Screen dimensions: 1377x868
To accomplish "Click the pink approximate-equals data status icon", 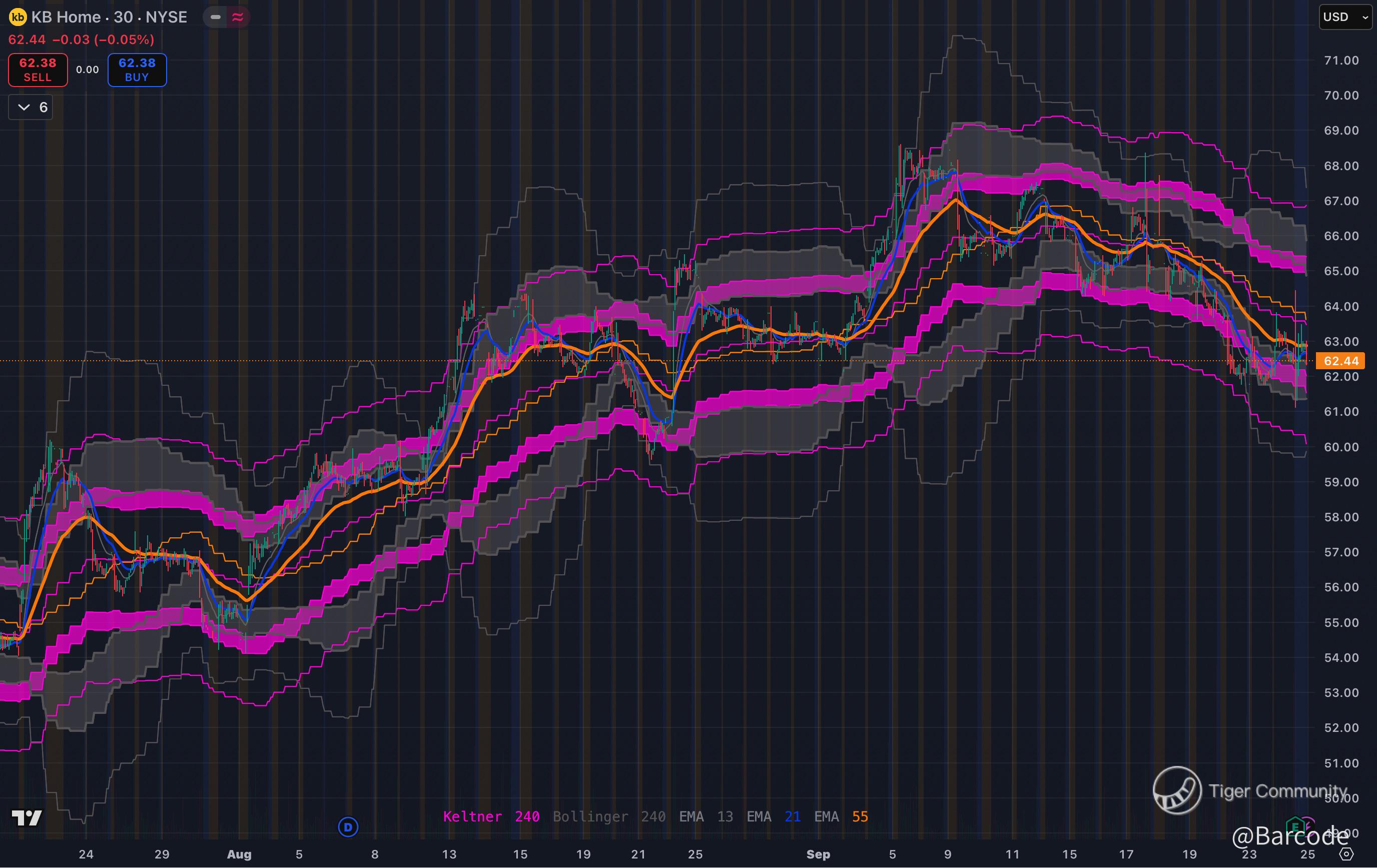I will point(237,17).
